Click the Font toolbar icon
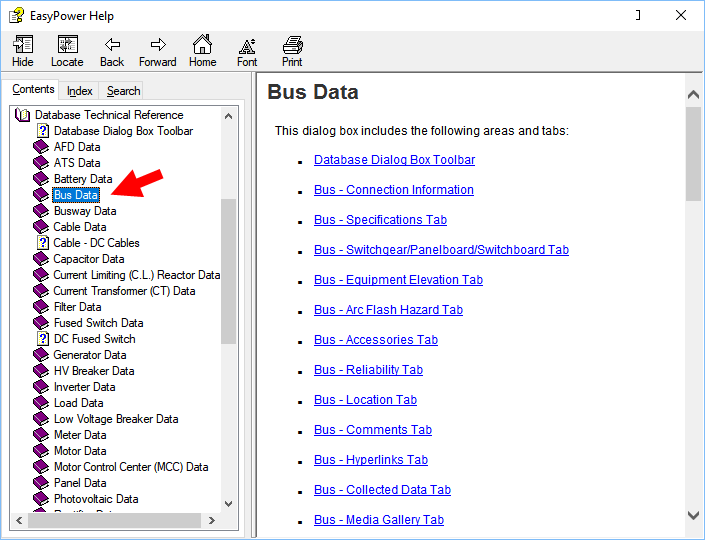 [x=247, y=46]
